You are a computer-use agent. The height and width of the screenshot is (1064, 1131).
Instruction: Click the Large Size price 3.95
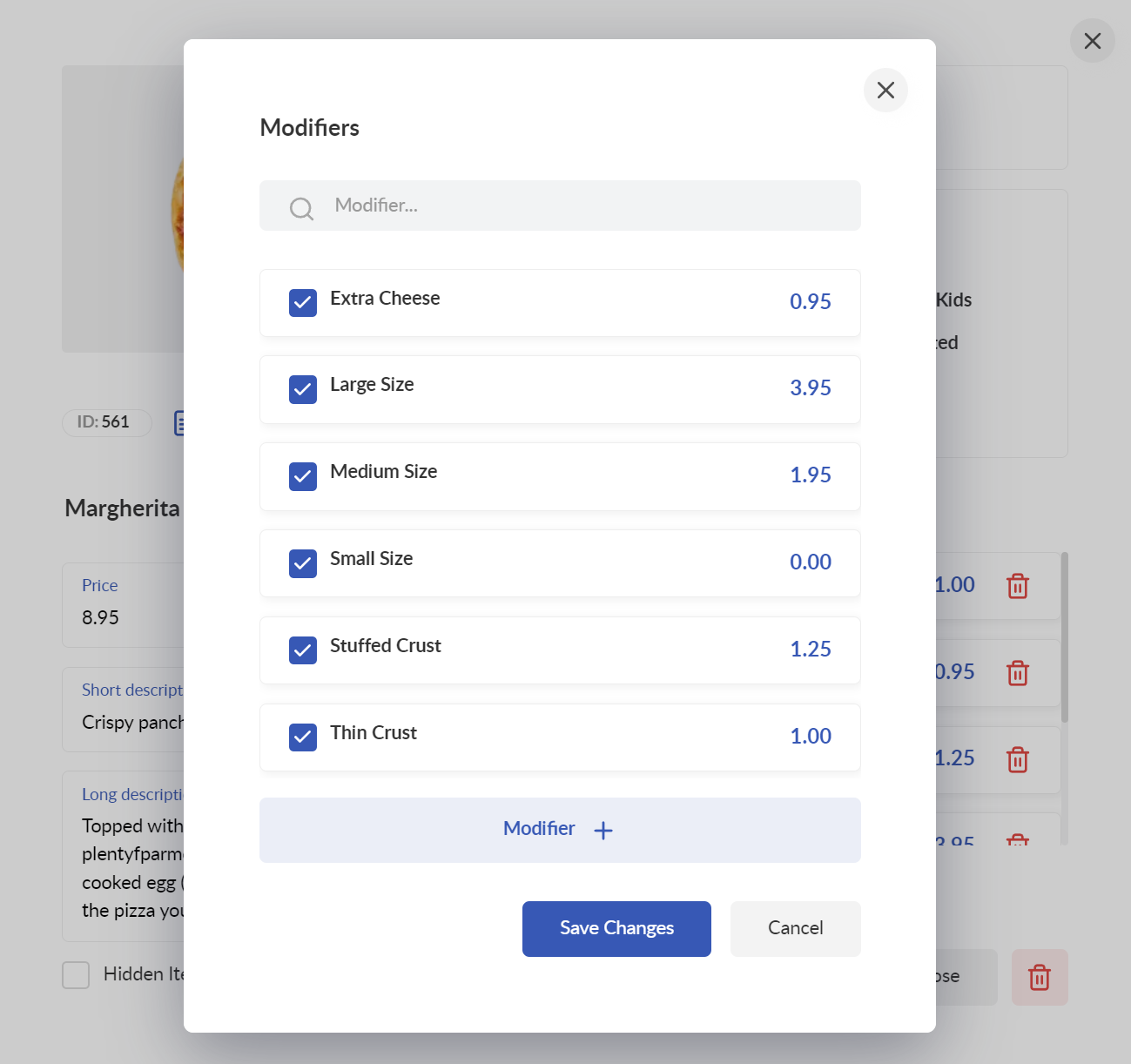click(x=810, y=388)
